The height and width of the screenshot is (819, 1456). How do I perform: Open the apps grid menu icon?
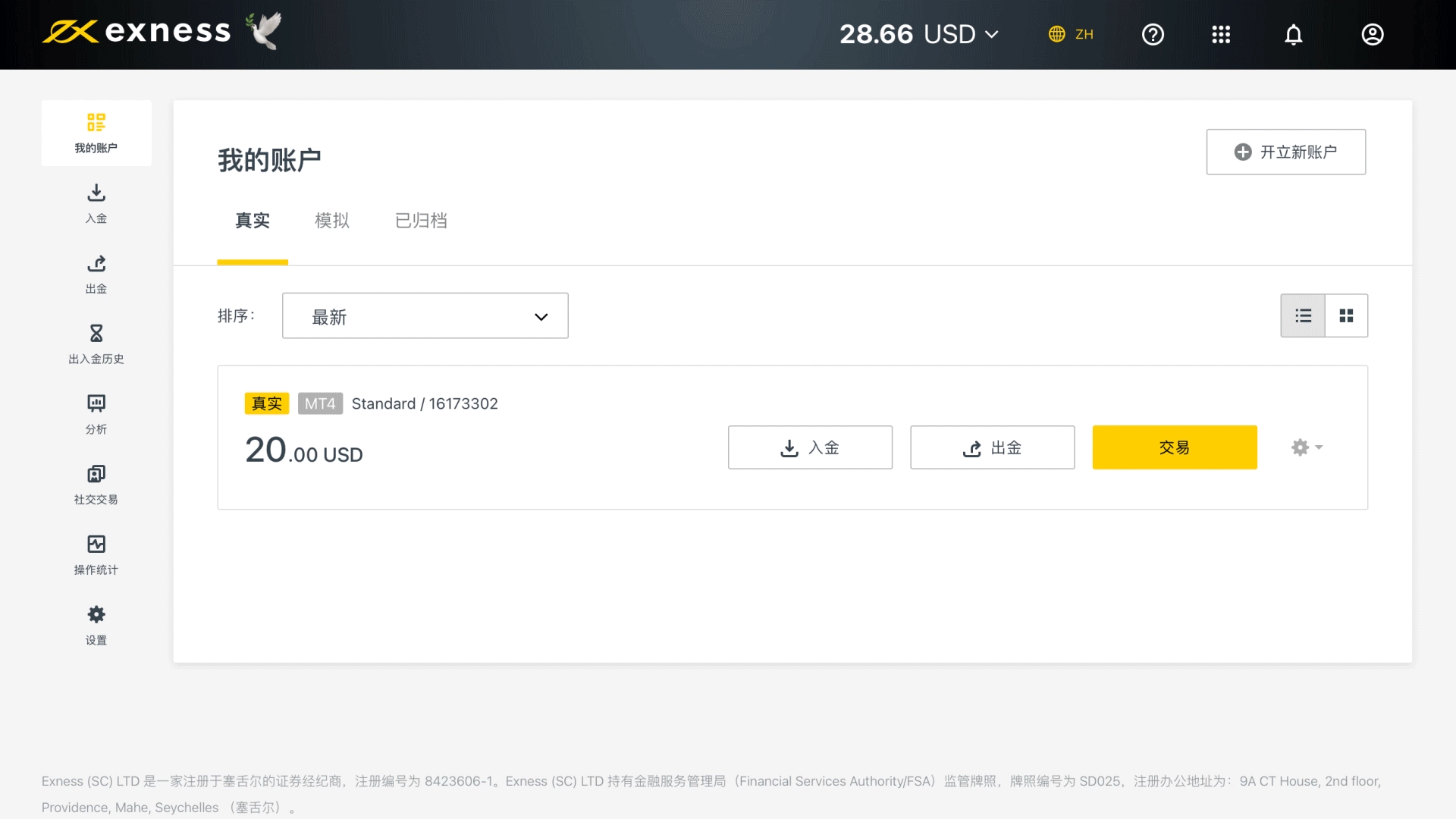[1221, 35]
